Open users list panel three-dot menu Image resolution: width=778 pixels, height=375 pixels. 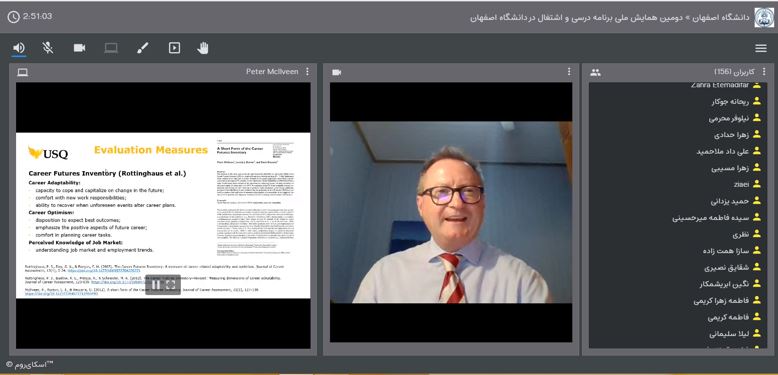click(764, 72)
